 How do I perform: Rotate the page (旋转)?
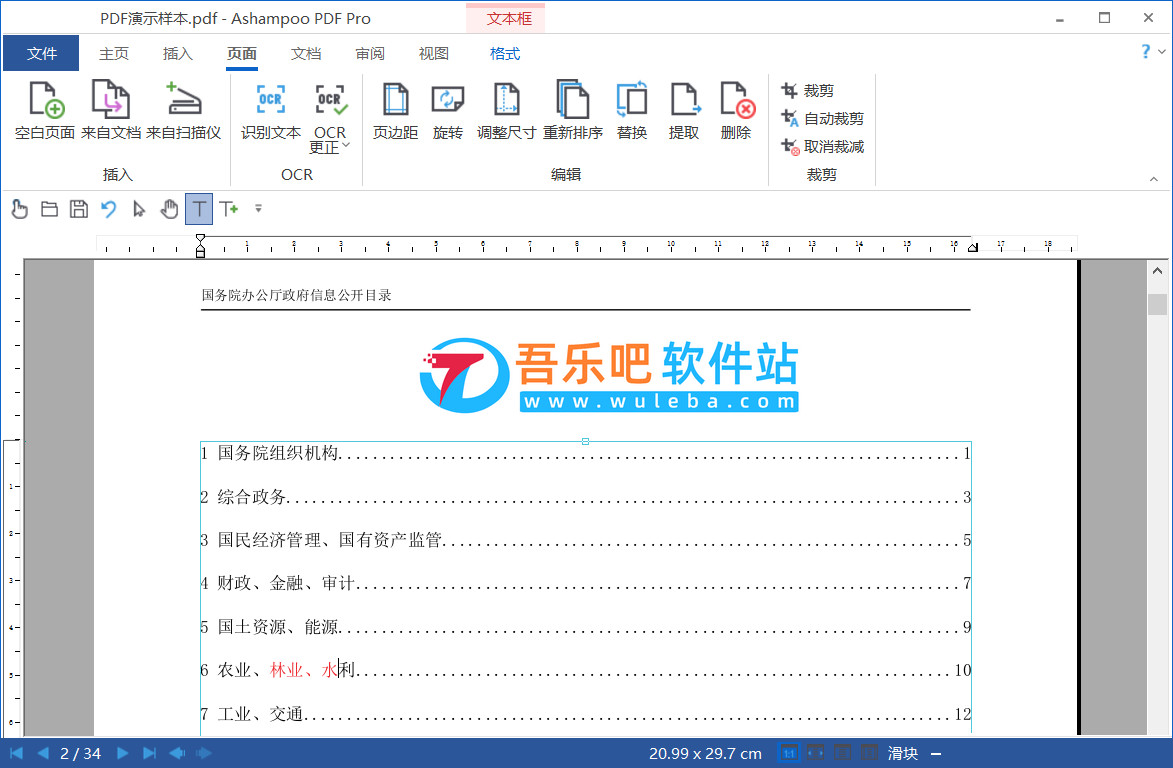click(x=447, y=111)
